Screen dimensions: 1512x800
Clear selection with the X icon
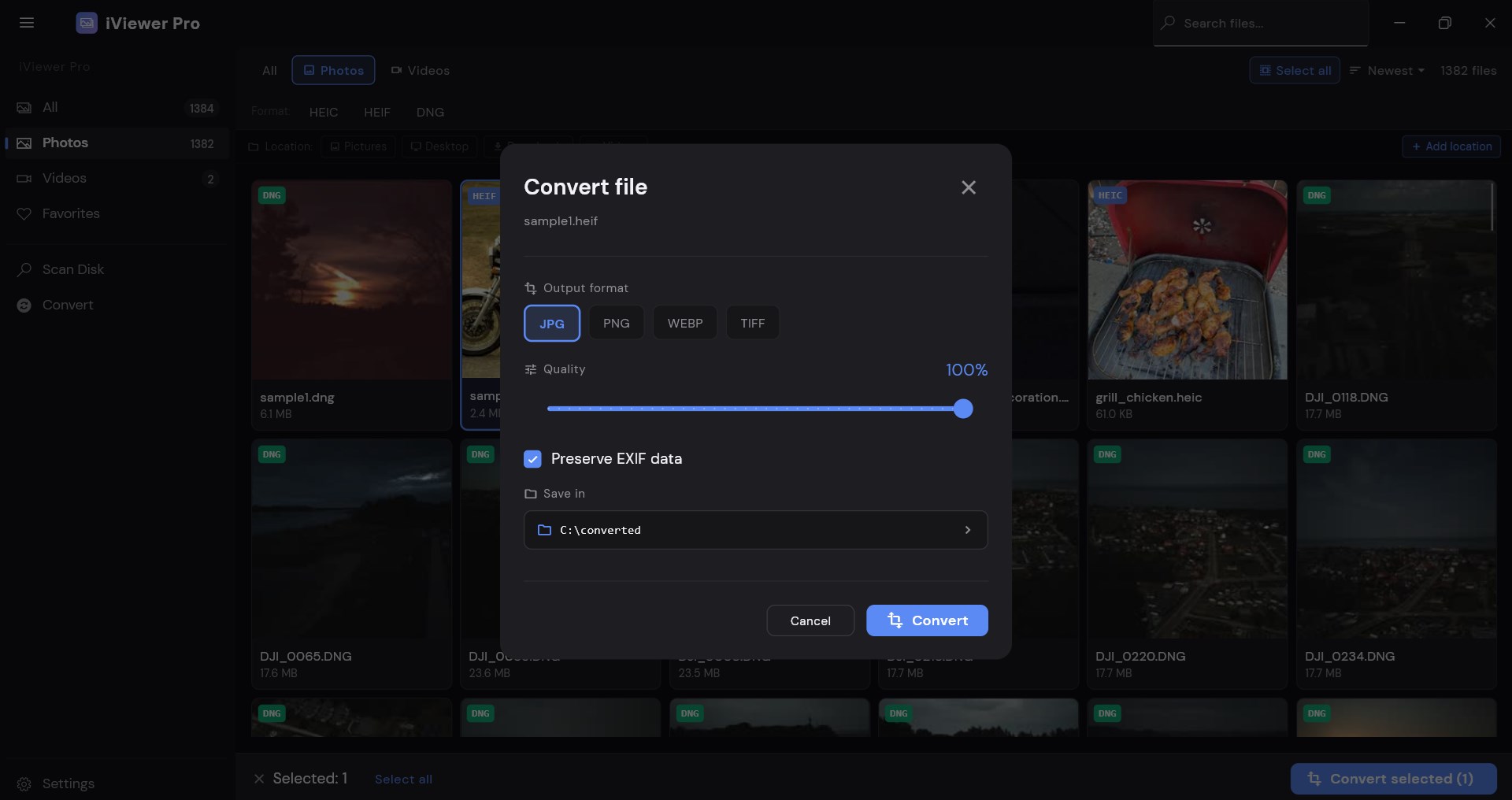(259, 779)
